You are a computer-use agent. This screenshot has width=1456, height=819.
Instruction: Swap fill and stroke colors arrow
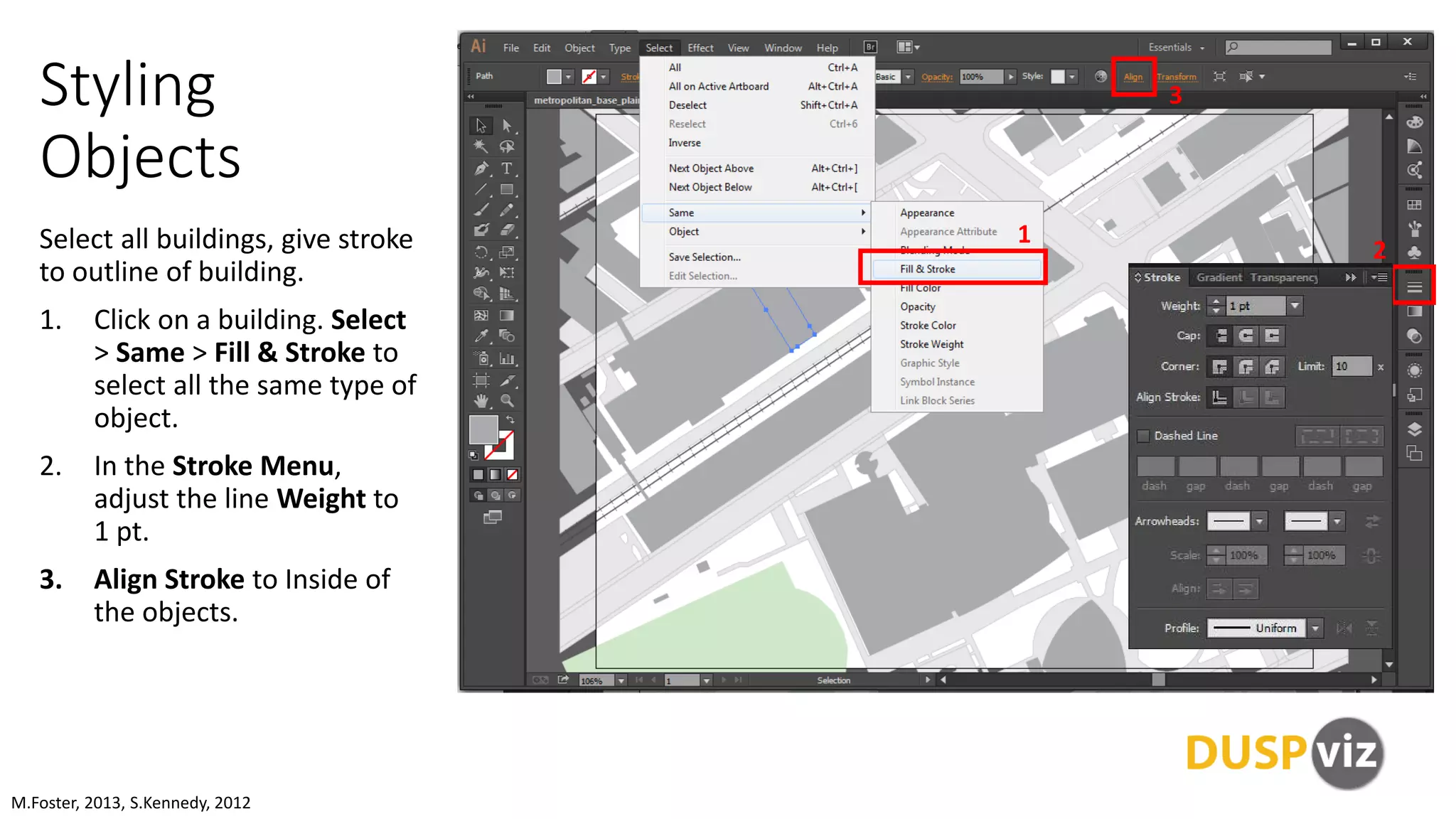coord(510,420)
